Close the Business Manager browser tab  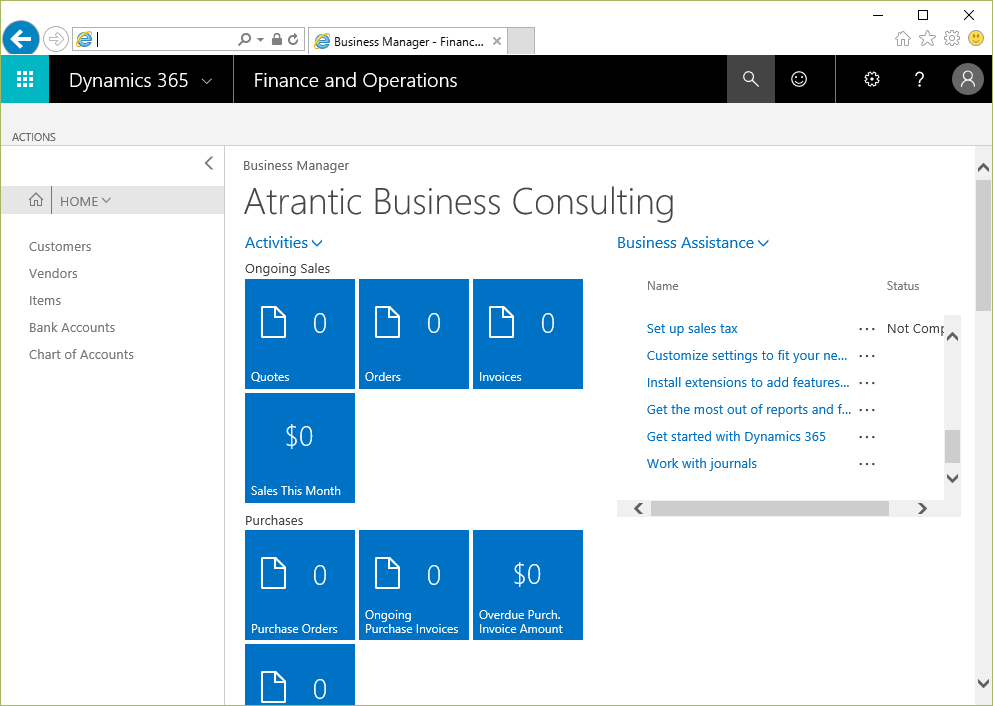click(497, 41)
